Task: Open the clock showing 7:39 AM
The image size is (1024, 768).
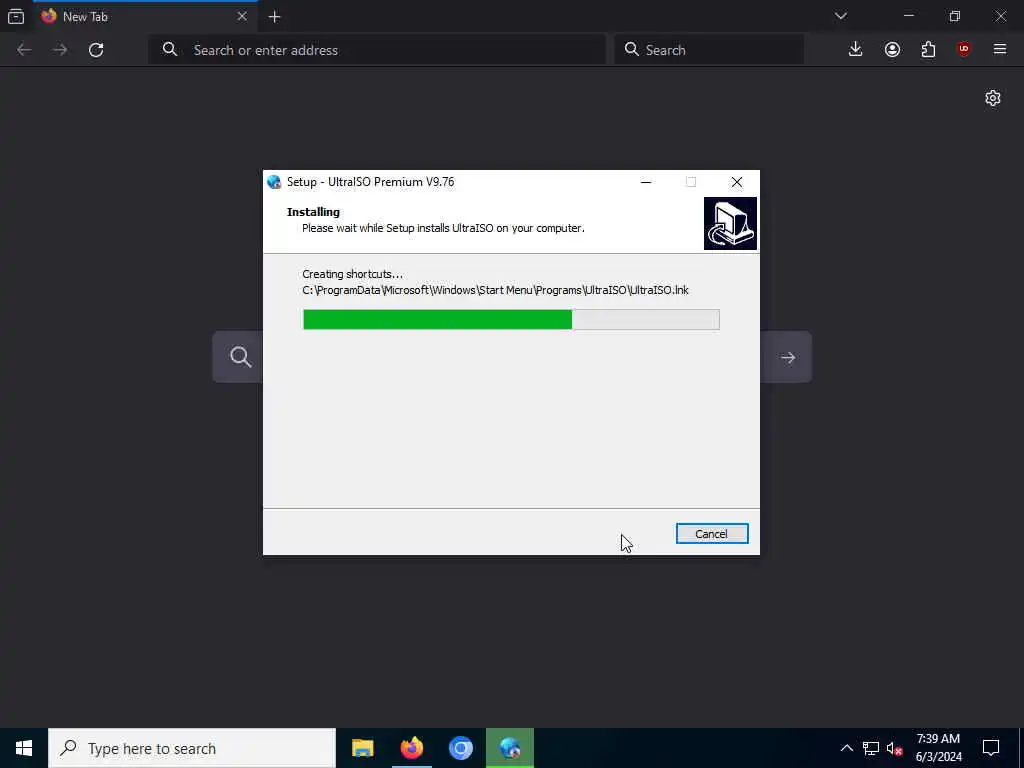Action: point(938,748)
